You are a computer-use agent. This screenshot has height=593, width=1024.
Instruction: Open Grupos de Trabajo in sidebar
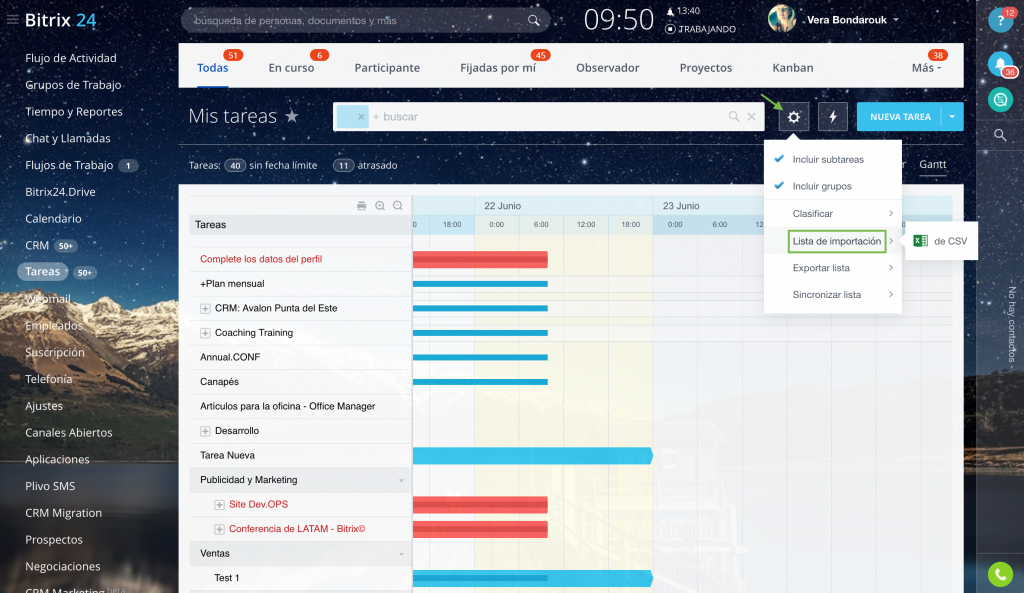point(73,85)
